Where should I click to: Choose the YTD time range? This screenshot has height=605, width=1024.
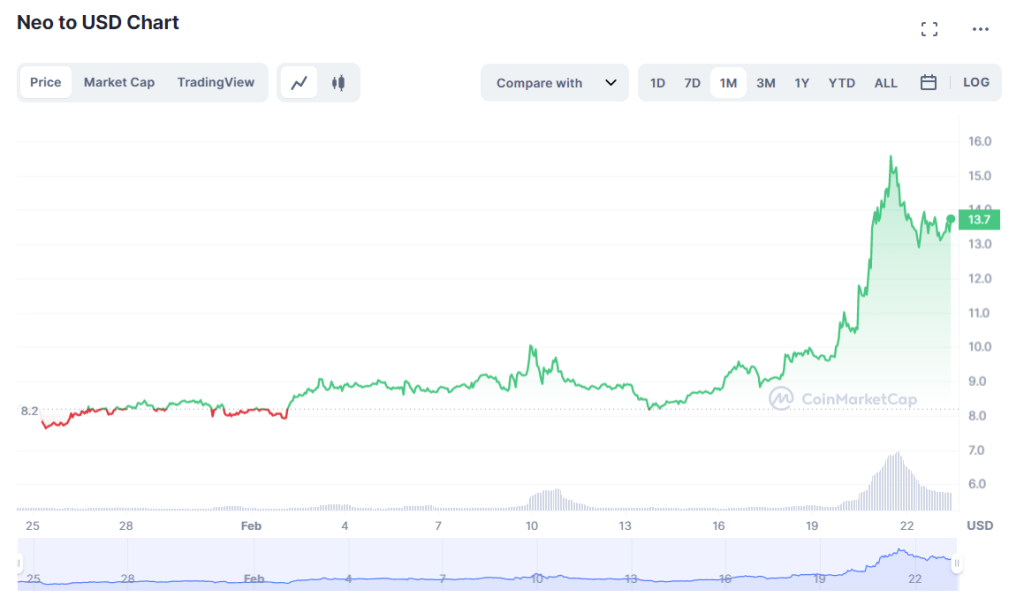pos(841,83)
